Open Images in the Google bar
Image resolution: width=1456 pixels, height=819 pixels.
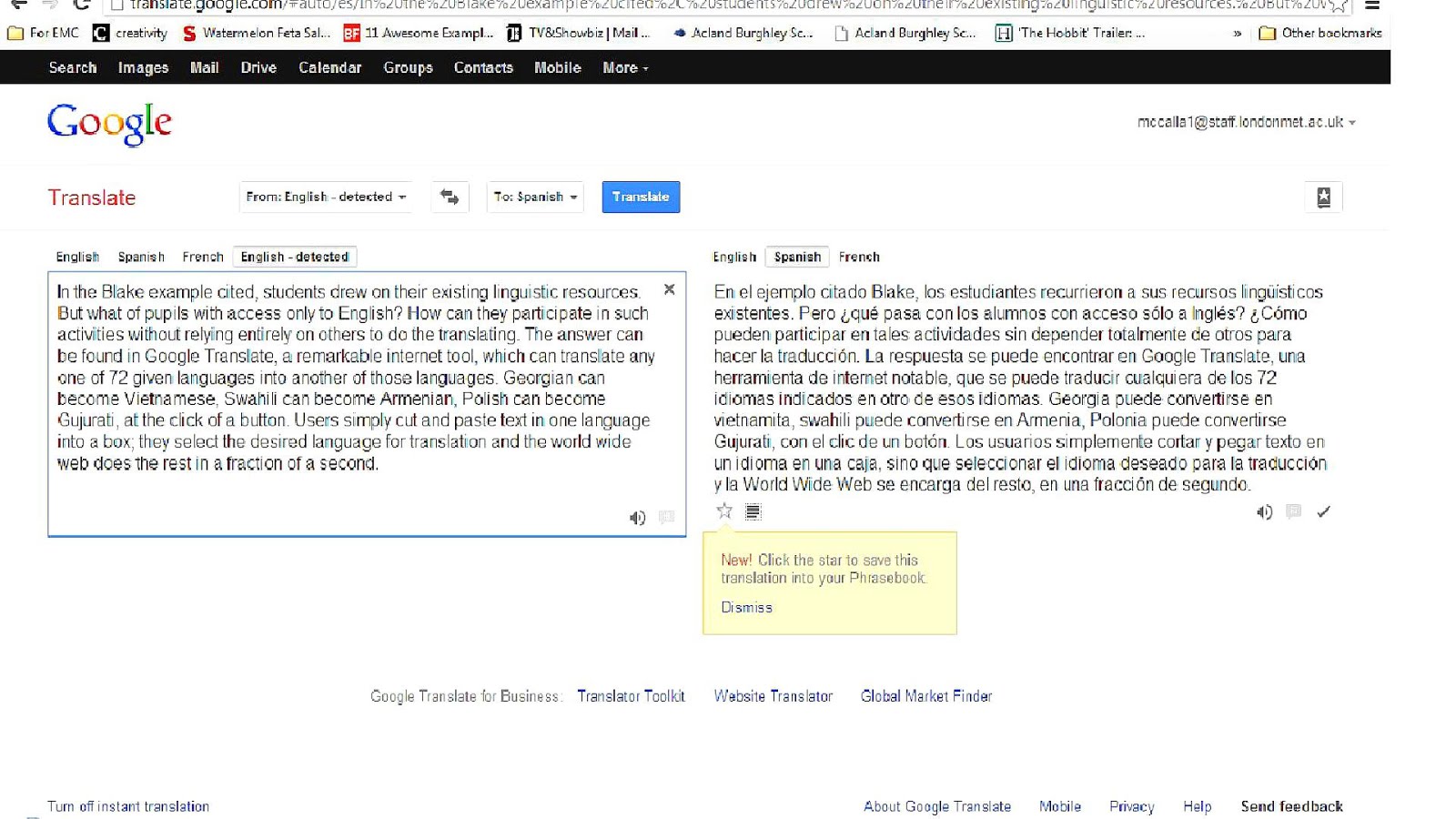pos(143,67)
